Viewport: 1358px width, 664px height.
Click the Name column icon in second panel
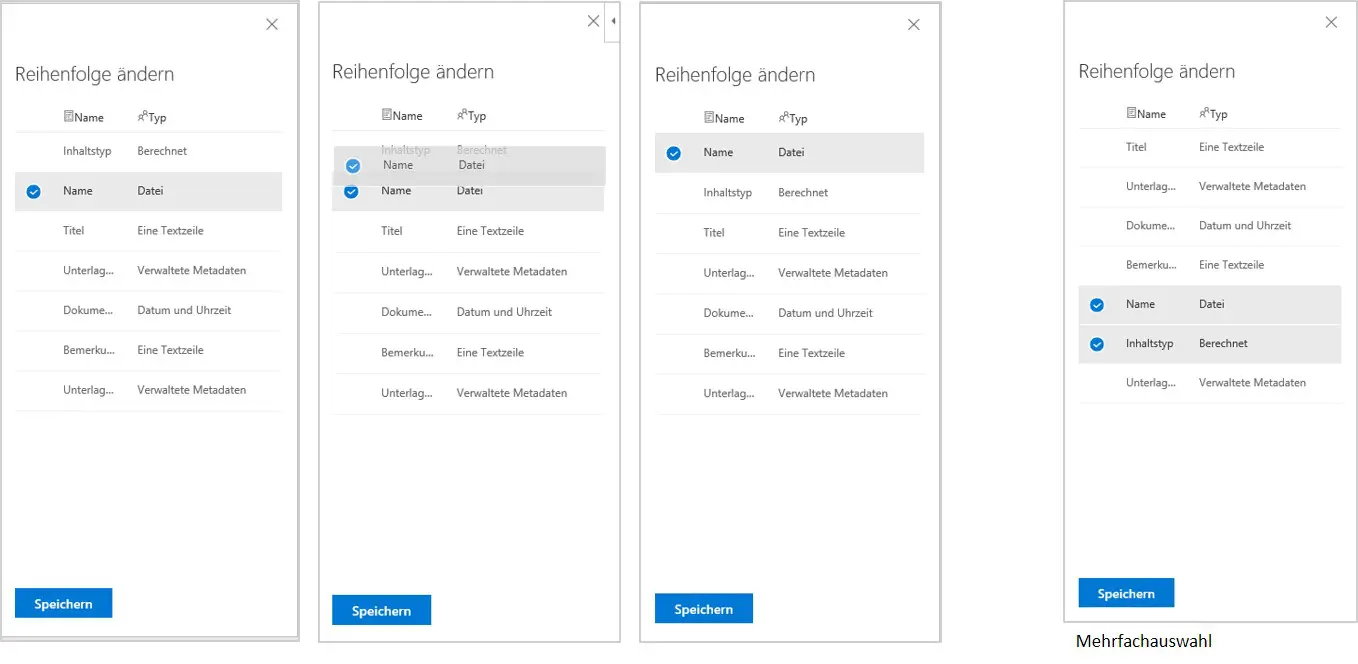(x=386, y=115)
